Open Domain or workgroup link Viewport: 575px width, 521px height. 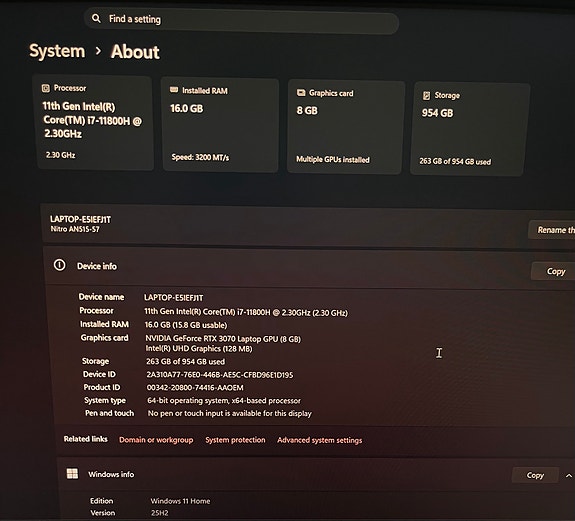pyautogui.click(x=156, y=440)
